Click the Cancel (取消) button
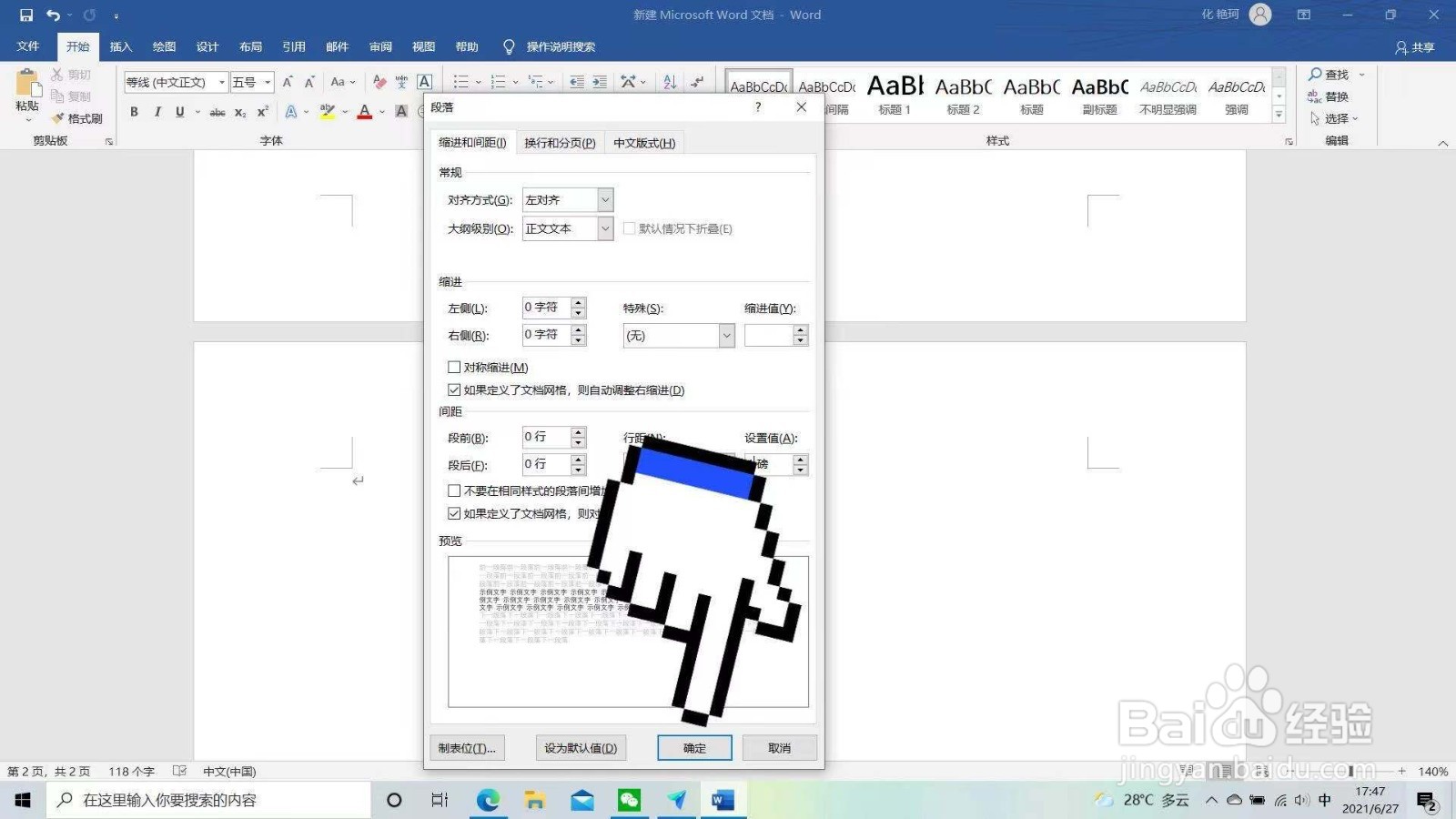Image resolution: width=1456 pixels, height=819 pixels. (x=779, y=748)
